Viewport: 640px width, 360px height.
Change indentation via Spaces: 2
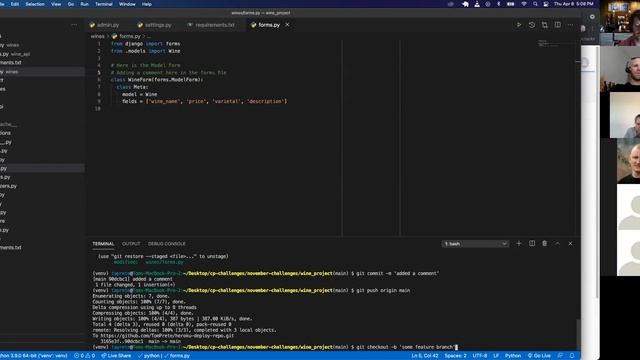pos(456,356)
